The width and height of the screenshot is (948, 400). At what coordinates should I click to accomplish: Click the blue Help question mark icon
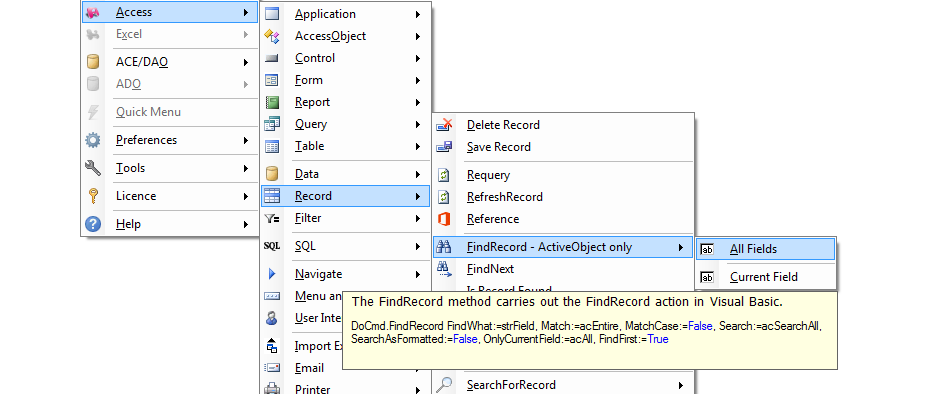coord(93,224)
